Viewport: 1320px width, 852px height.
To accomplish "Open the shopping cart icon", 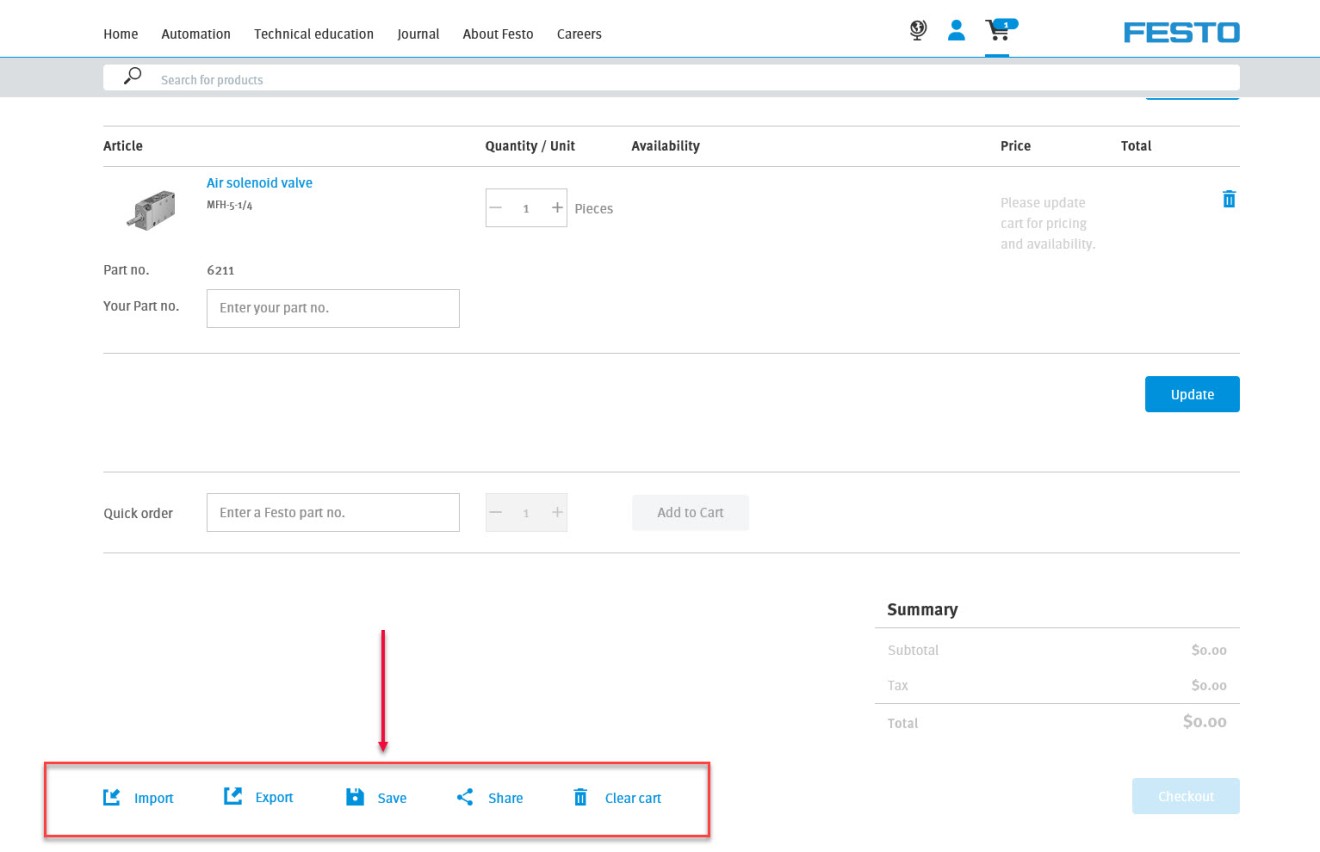I will pyautogui.click(x=997, y=31).
